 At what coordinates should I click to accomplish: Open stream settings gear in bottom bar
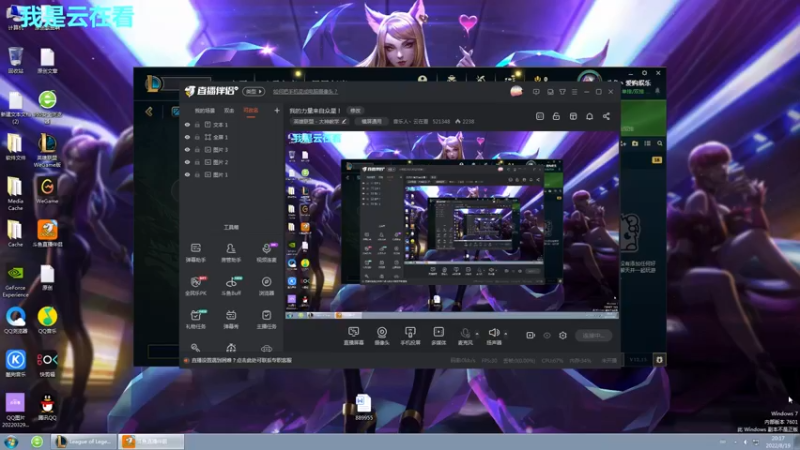coord(563,335)
